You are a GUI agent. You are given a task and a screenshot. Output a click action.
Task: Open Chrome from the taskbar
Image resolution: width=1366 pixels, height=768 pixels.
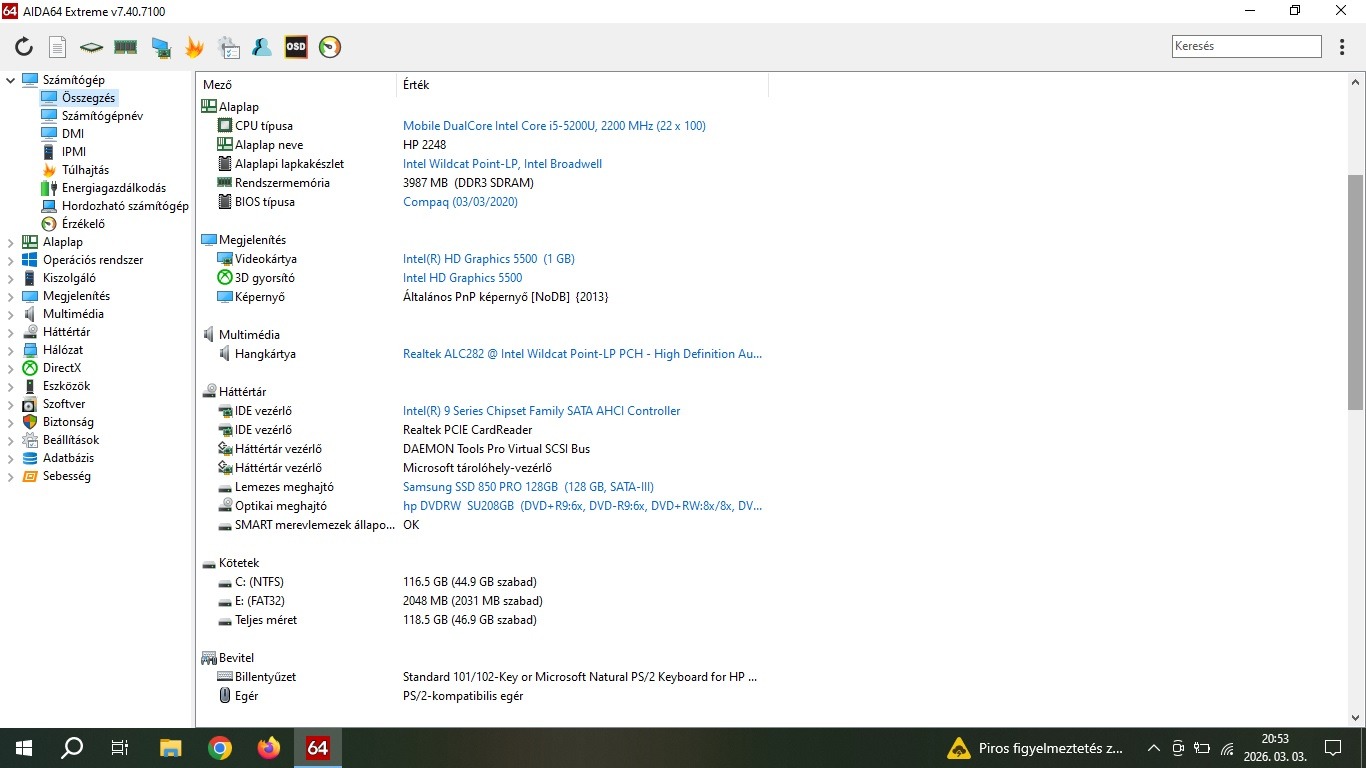[220, 748]
